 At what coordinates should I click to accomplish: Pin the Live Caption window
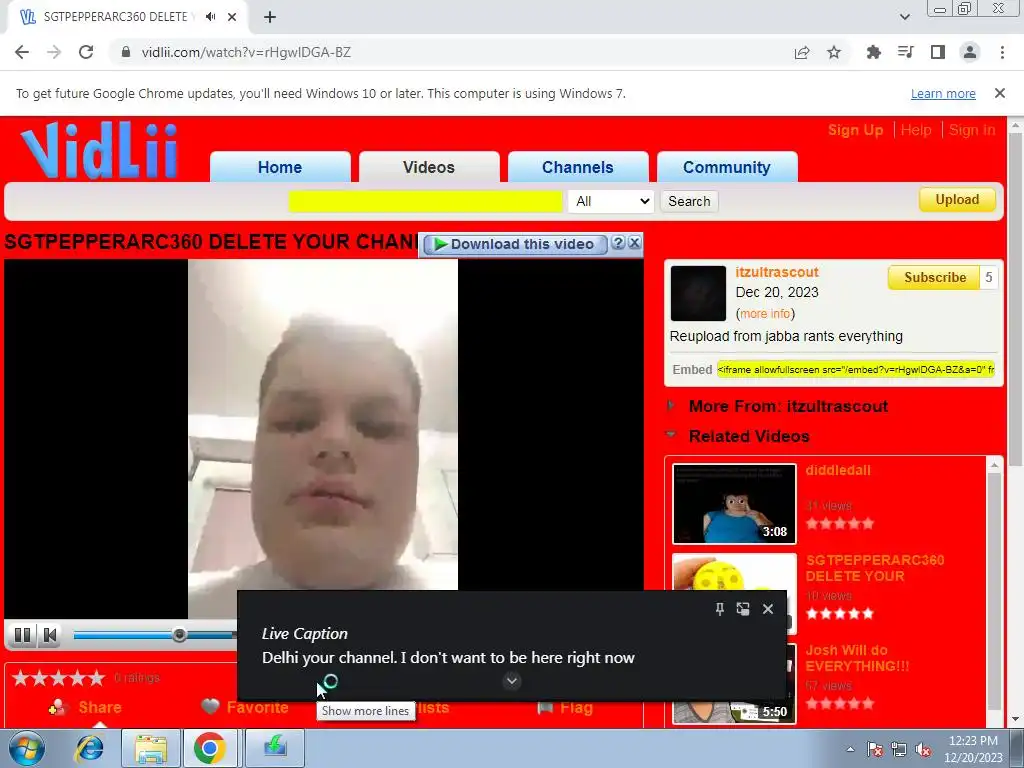[x=719, y=609]
